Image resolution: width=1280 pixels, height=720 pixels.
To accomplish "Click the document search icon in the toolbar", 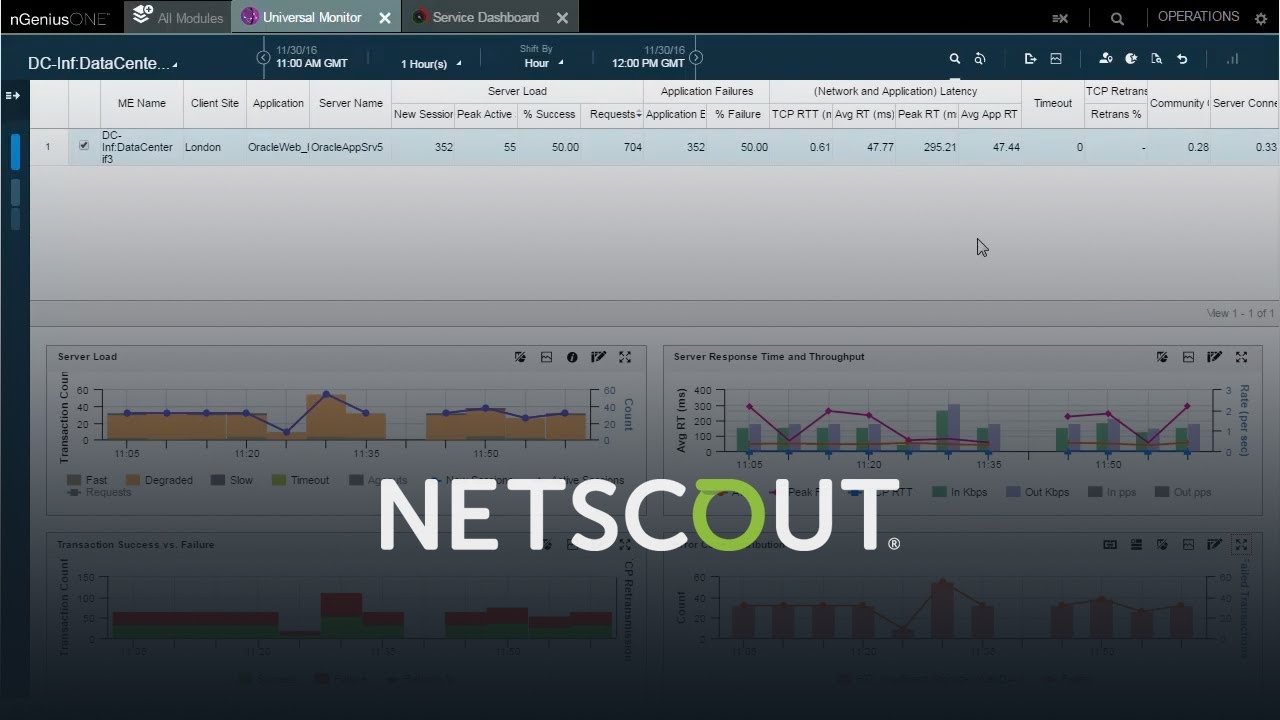I will [x=1157, y=59].
